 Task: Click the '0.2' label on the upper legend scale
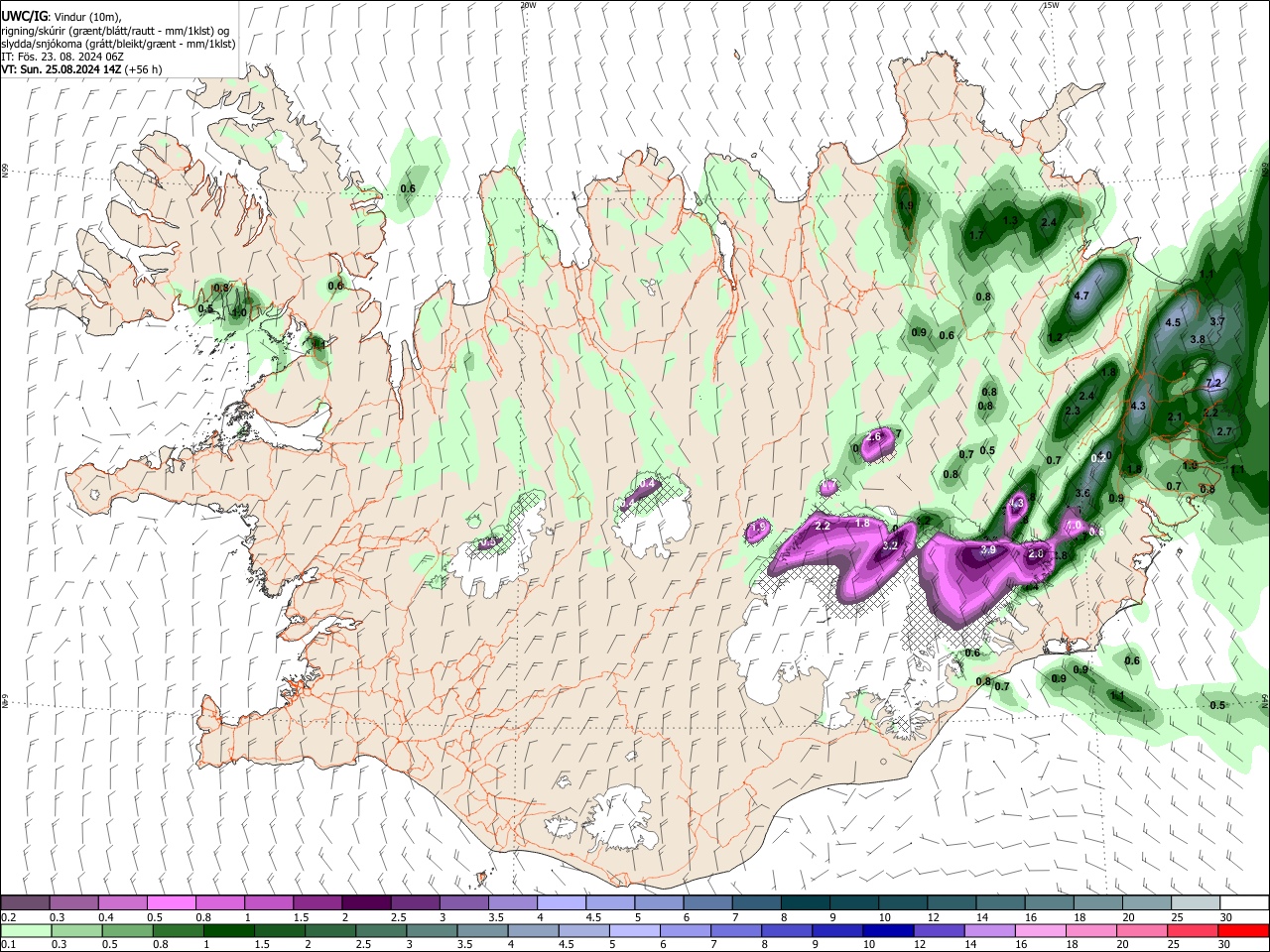pyautogui.click(x=8, y=917)
